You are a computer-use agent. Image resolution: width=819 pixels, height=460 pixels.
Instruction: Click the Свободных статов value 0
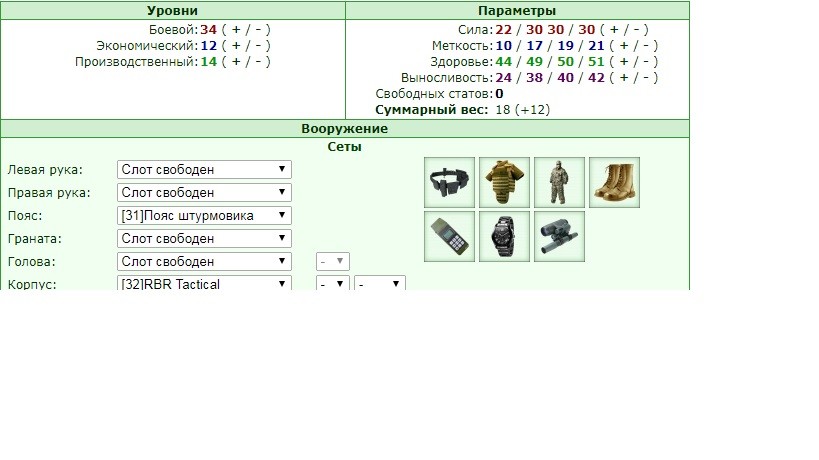(499, 94)
